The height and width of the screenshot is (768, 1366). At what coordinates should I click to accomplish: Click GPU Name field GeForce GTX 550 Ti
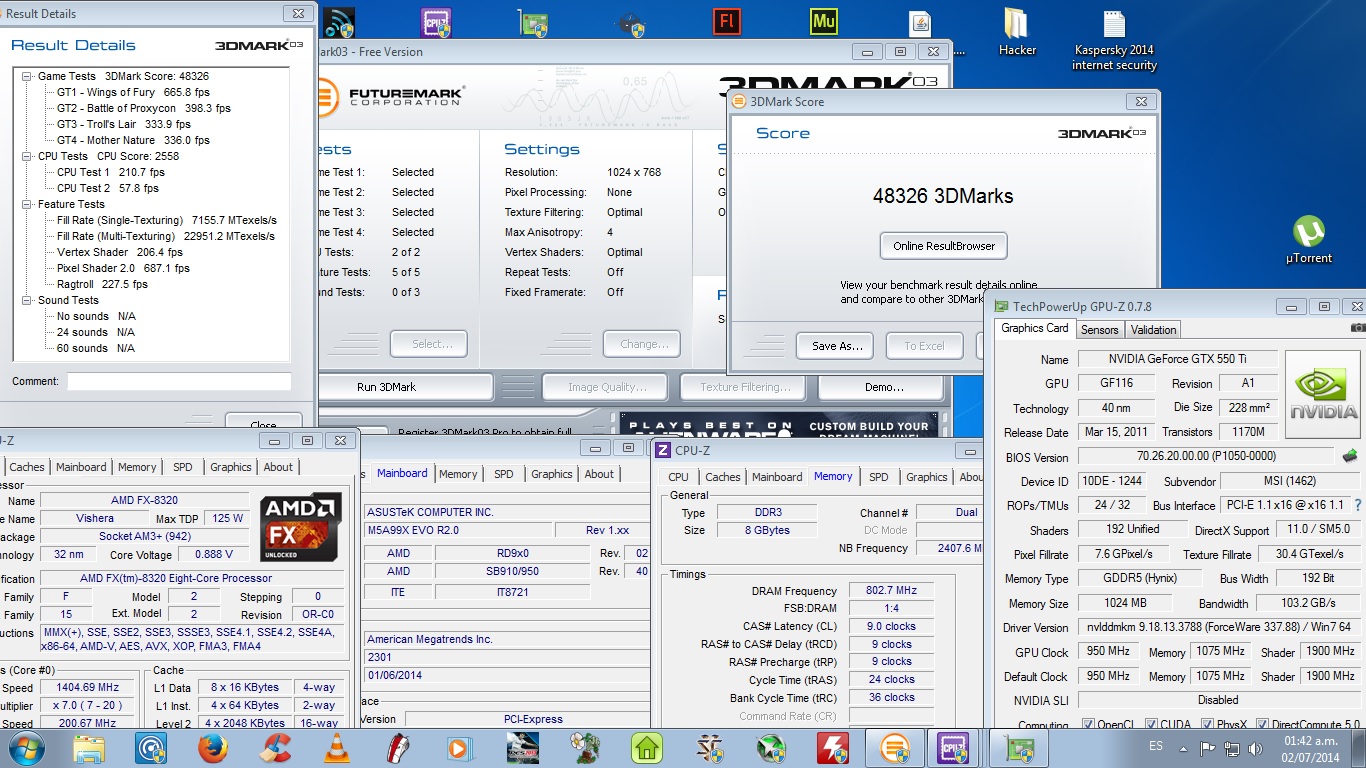pos(1177,359)
